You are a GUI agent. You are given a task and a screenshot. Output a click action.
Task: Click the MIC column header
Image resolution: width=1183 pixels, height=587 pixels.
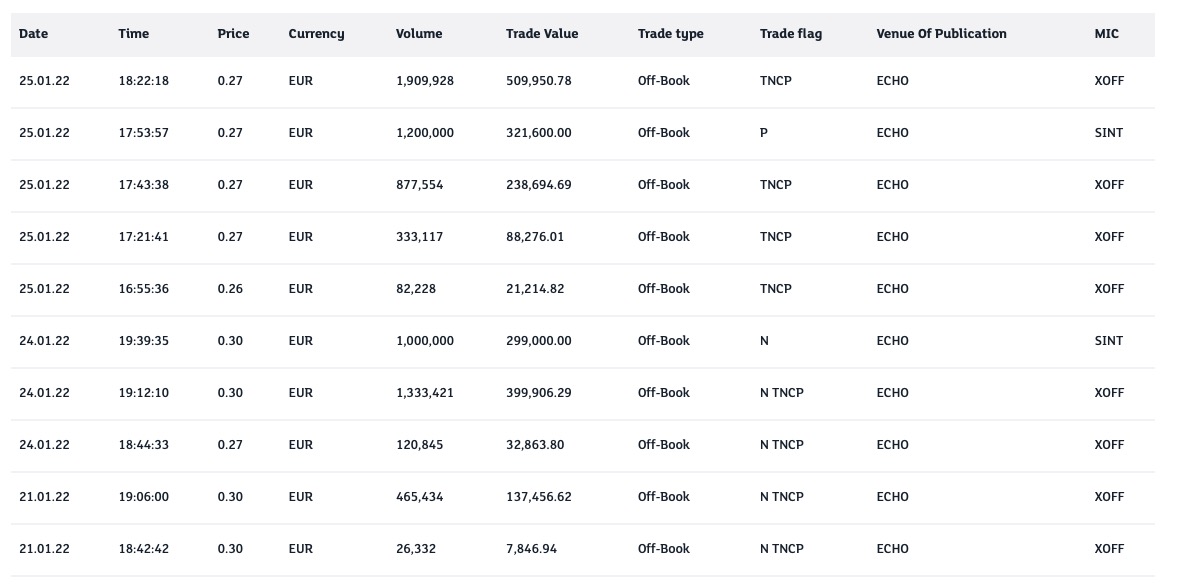point(1106,34)
